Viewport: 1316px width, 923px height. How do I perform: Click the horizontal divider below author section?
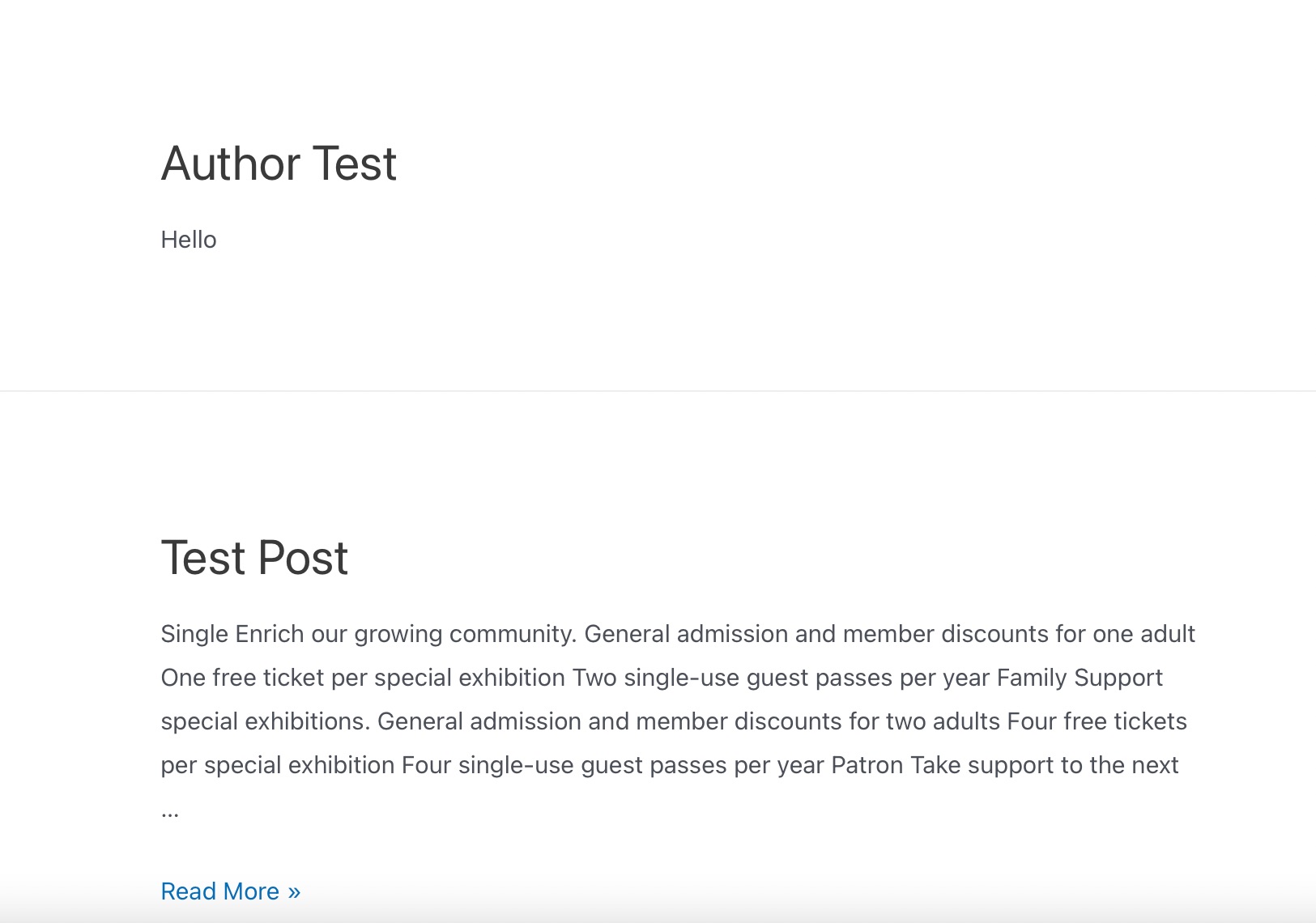point(658,391)
